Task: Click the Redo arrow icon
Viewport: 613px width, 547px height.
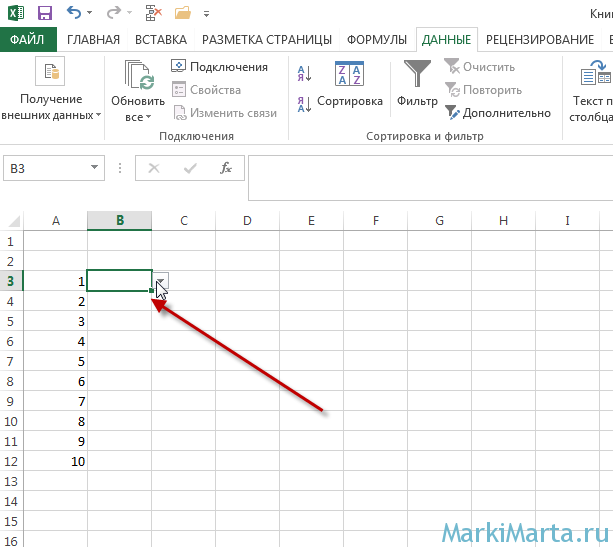Action: 114,13
